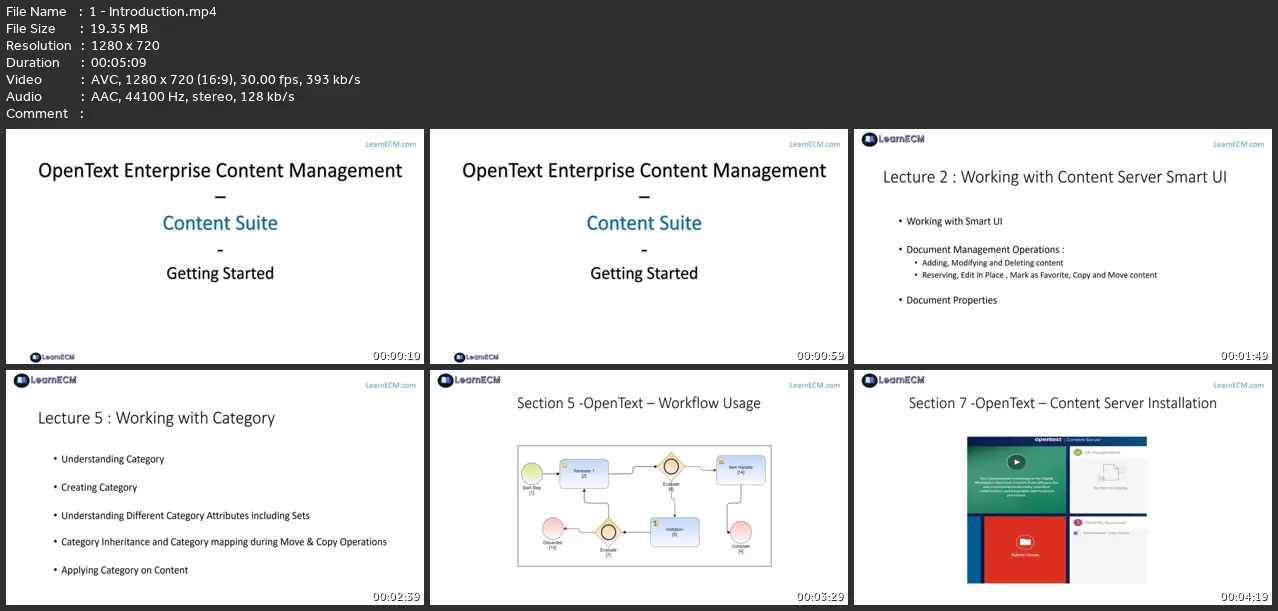Select the Initiator workflow step box
This screenshot has width=1278, height=611.
click(674, 531)
